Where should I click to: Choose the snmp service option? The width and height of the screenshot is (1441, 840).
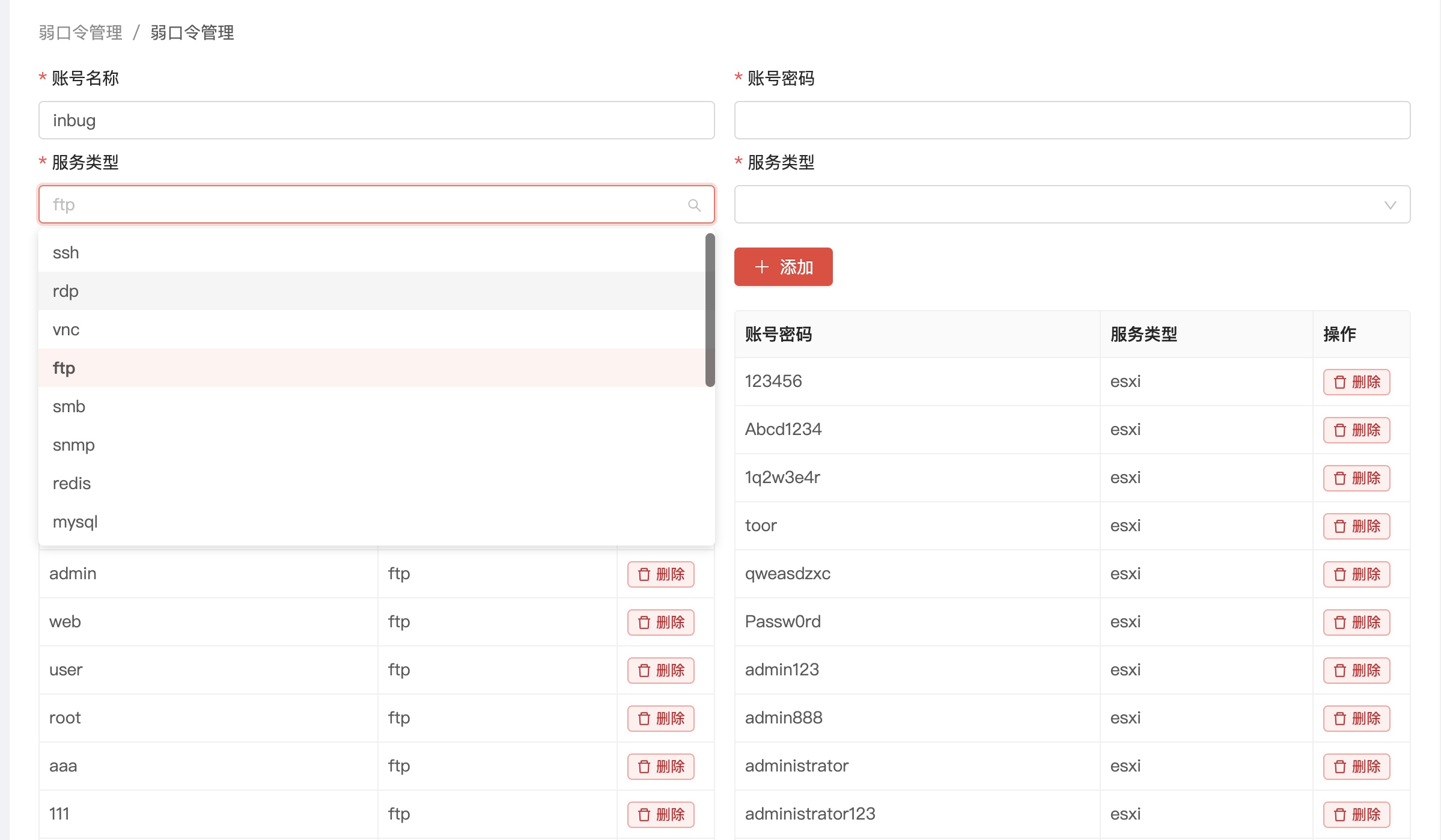73,445
